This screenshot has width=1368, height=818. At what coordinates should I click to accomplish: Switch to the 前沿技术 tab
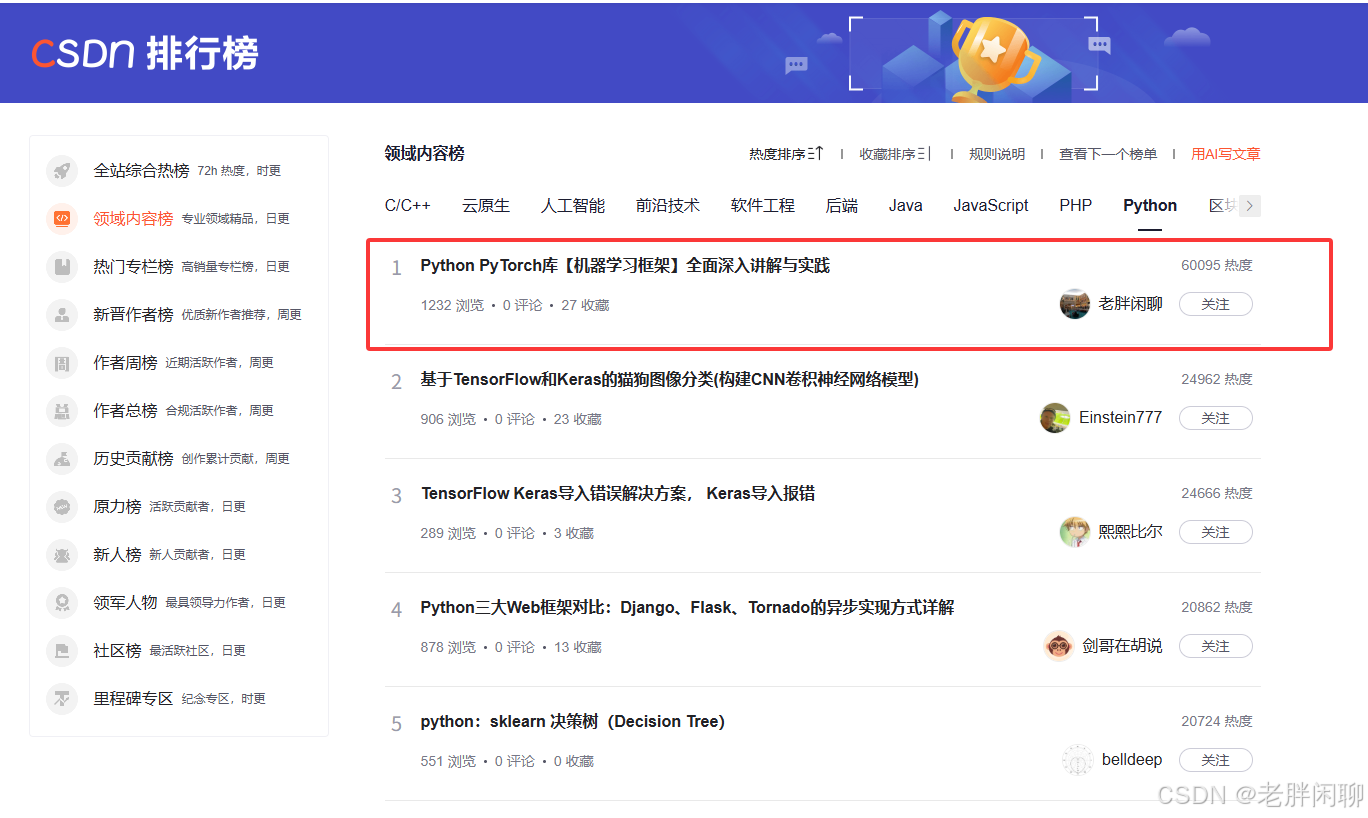click(x=668, y=205)
